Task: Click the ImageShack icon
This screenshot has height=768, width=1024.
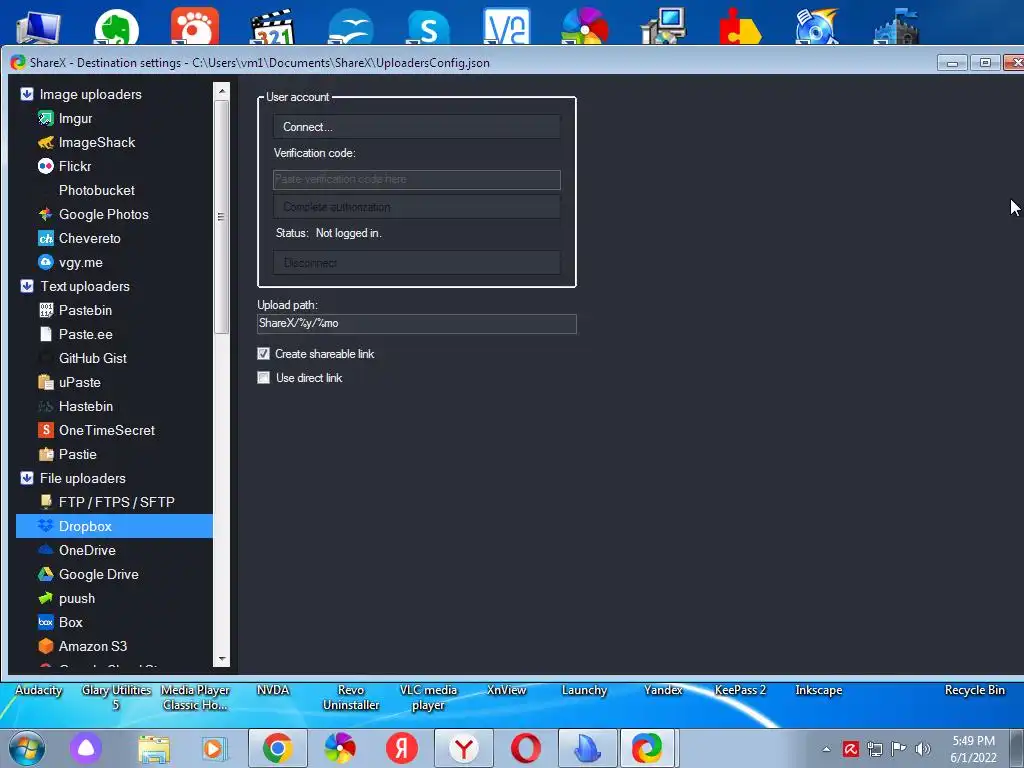Action: pos(45,142)
